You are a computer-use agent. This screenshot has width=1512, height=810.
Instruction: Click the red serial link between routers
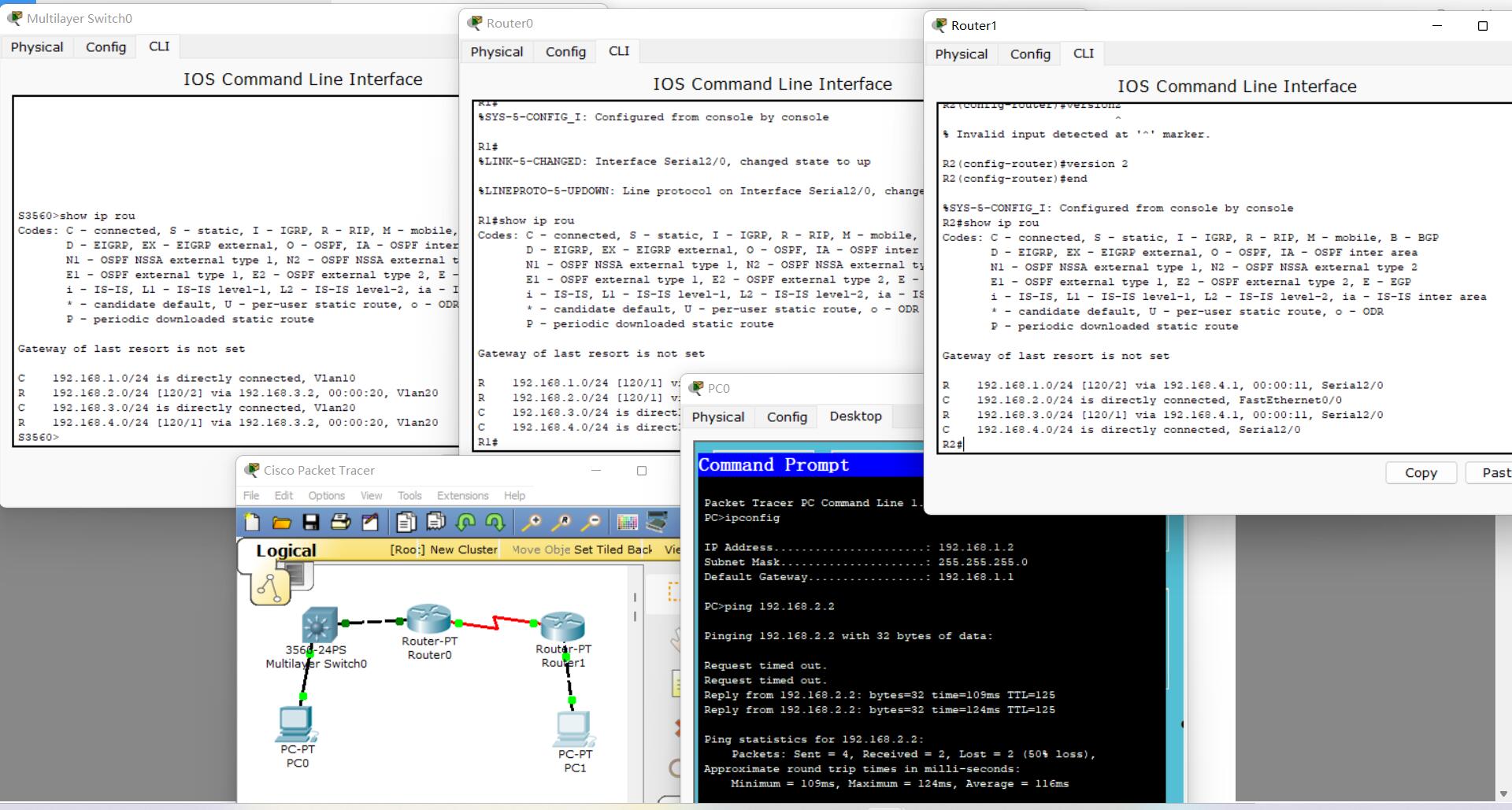[x=496, y=623]
